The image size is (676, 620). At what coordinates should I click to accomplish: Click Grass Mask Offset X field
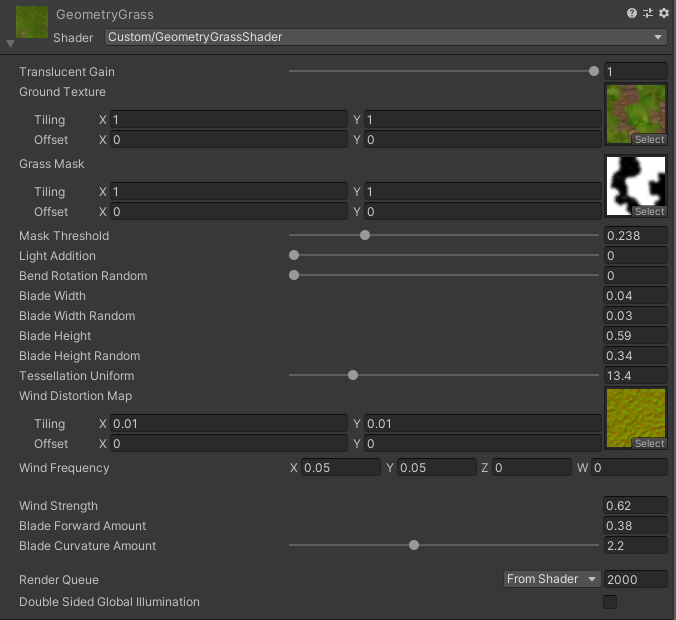229,212
